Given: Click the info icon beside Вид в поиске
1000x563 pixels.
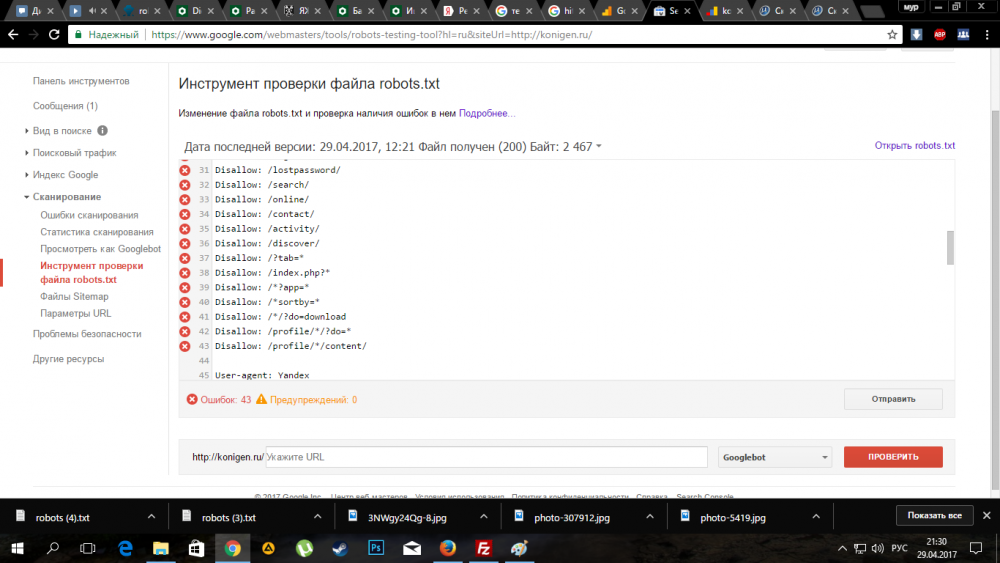Looking at the screenshot, I should click(102, 131).
